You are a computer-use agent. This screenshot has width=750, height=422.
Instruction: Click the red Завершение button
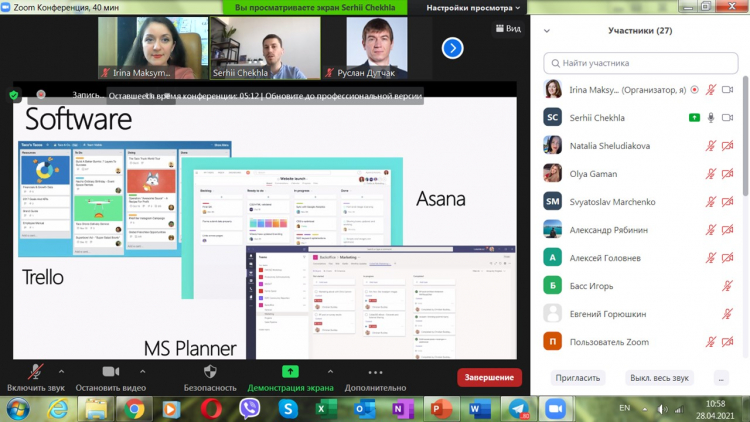tap(489, 377)
